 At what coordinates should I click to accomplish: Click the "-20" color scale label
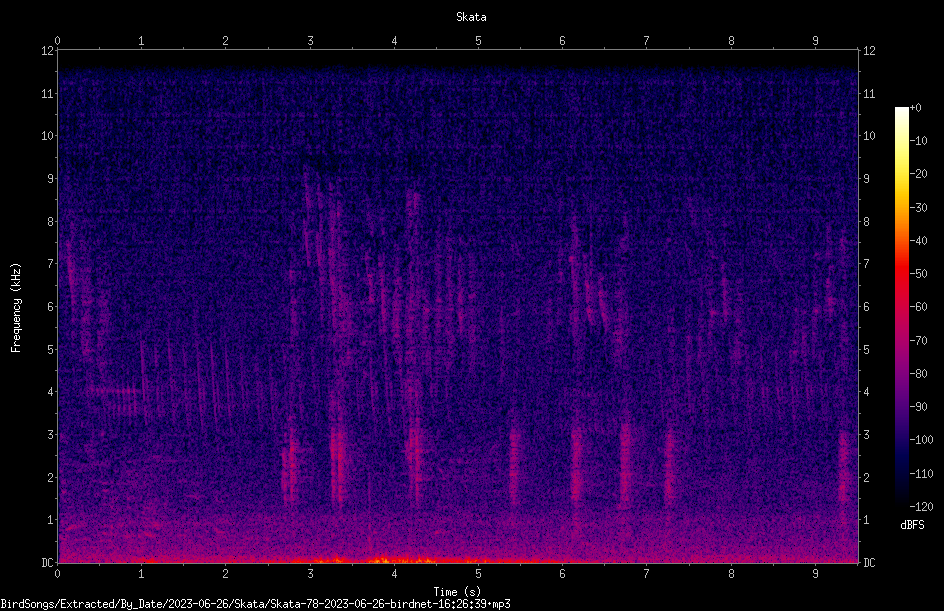pos(918,174)
